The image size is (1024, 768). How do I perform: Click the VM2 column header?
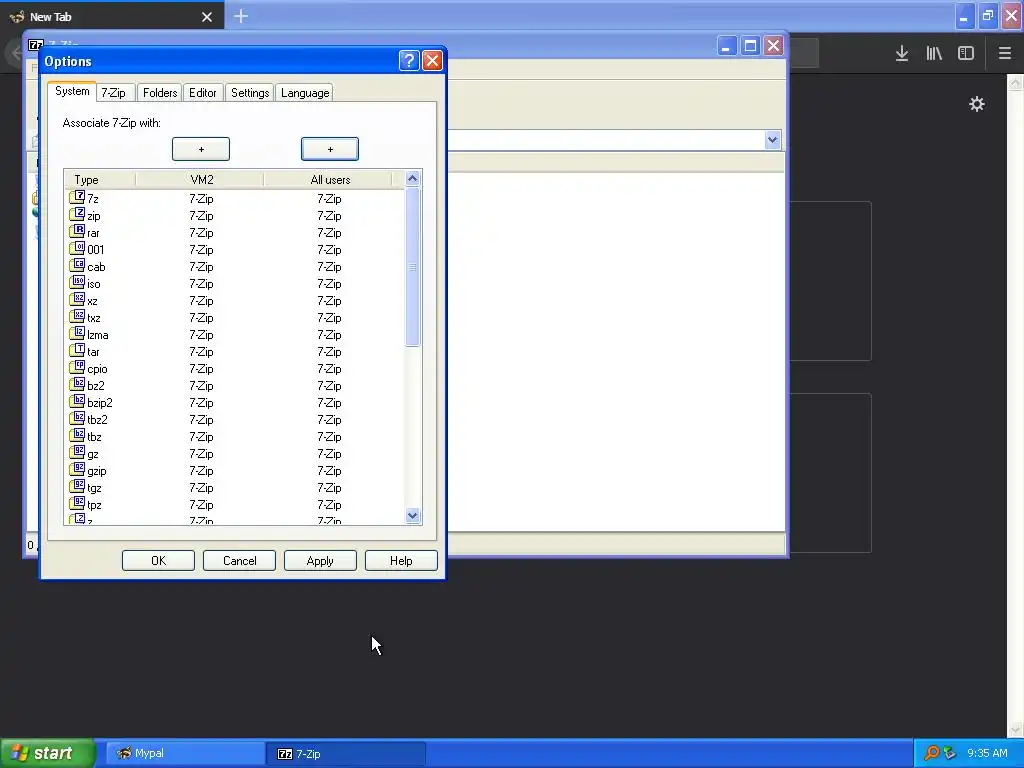[x=200, y=180]
